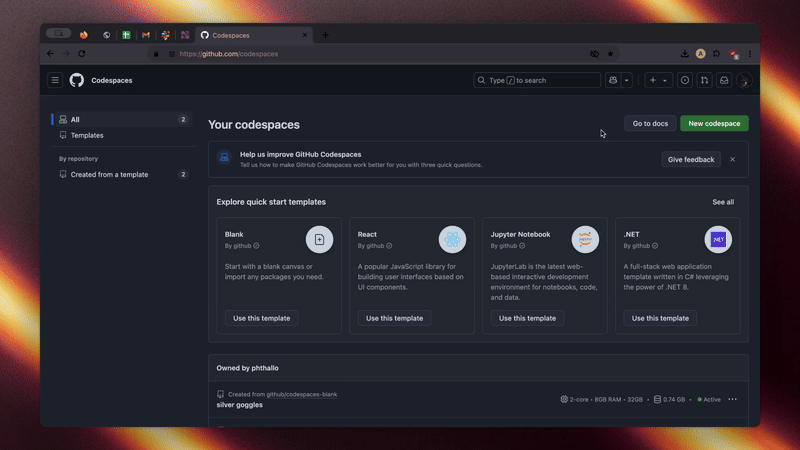The image size is (800, 450).
Task: Click the Go to docs button
Action: pos(650,123)
